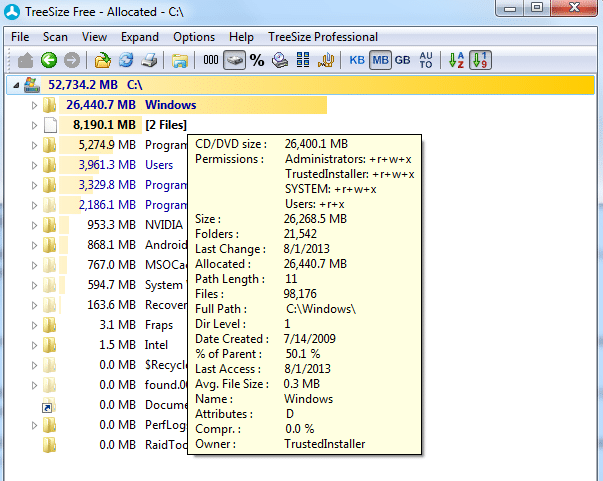Click the folder icon beside Users
603x481 pixels.
tap(50, 165)
